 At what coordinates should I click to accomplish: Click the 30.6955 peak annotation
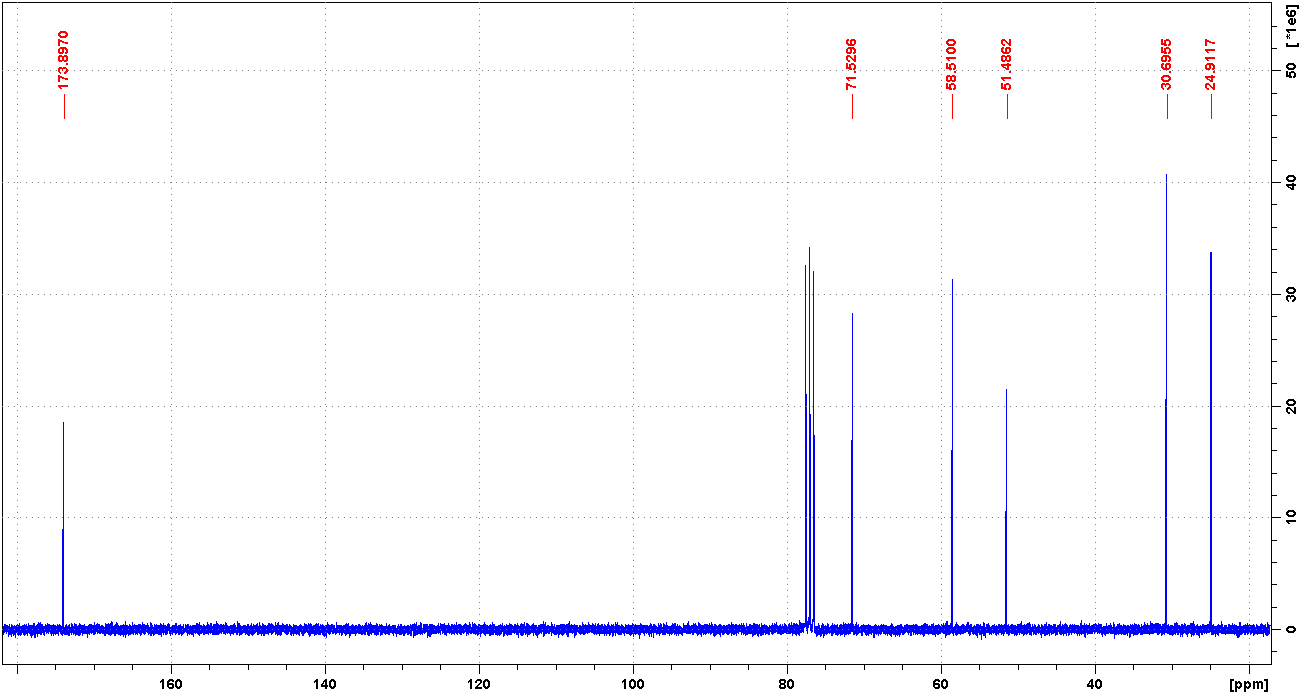click(1166, 65)
